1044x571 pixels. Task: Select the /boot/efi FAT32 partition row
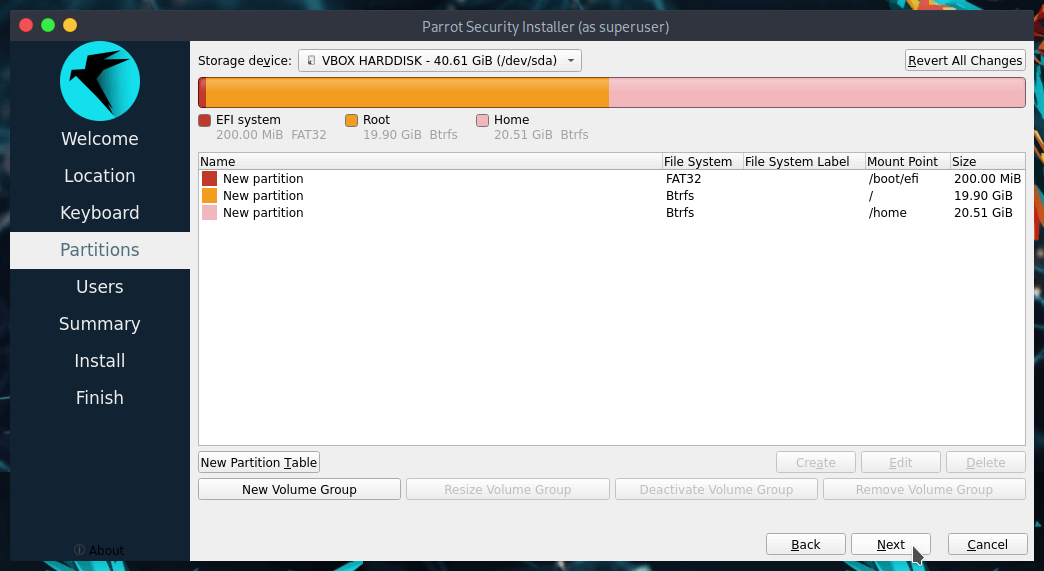(x=611, y=179)
